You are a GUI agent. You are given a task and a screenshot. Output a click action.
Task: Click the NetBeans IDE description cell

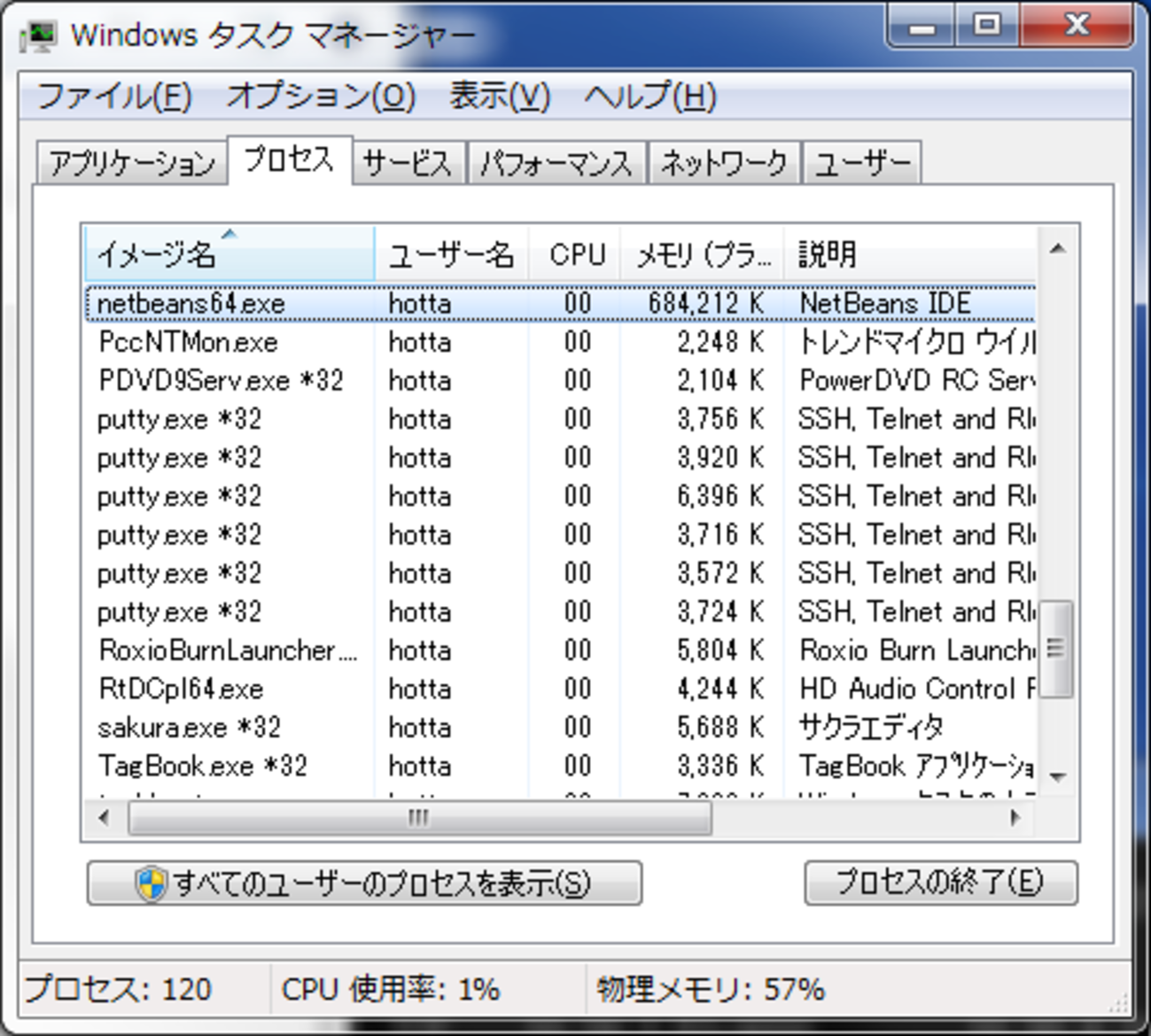(x=885, y=303)
